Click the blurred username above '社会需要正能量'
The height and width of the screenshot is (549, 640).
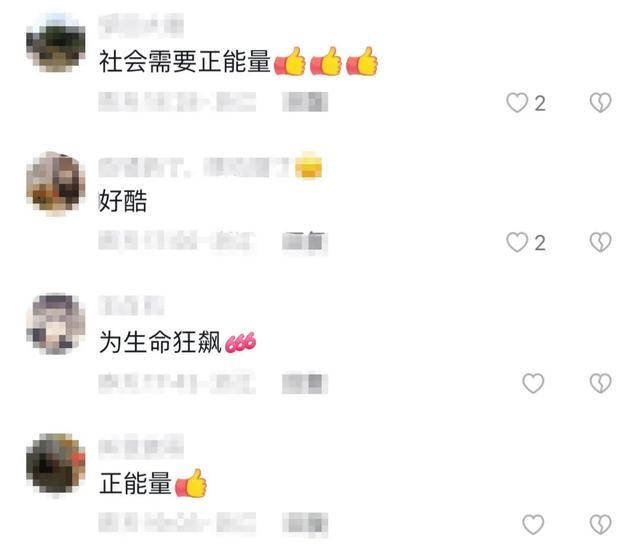click(141, 25)
